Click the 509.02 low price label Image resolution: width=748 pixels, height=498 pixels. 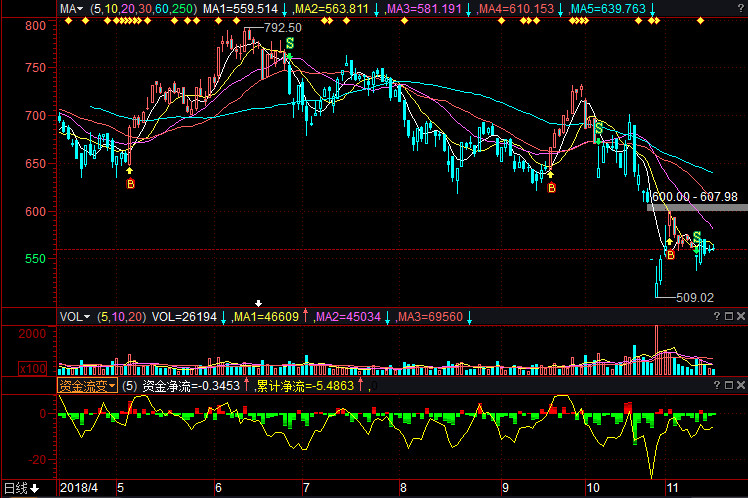coord(692,297)
